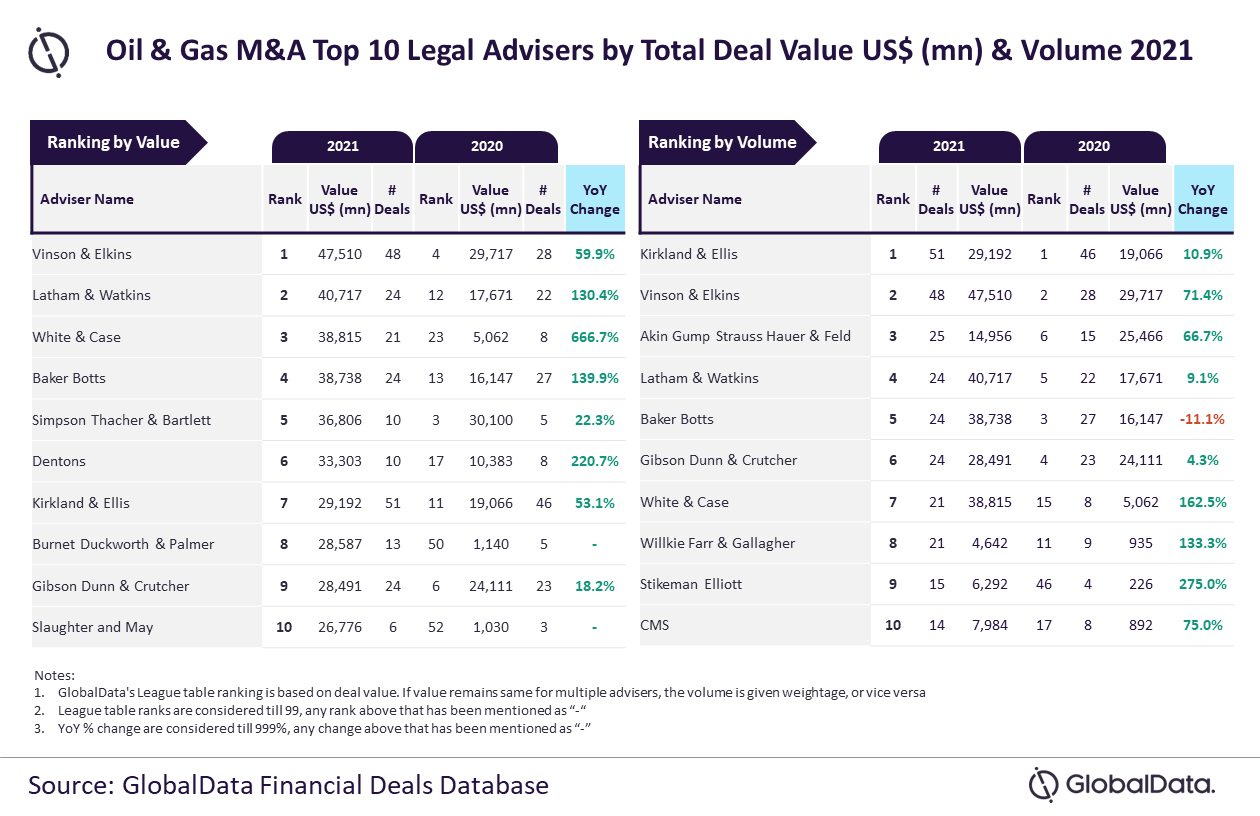Click the 2021 header in the value table

(342, 147)
